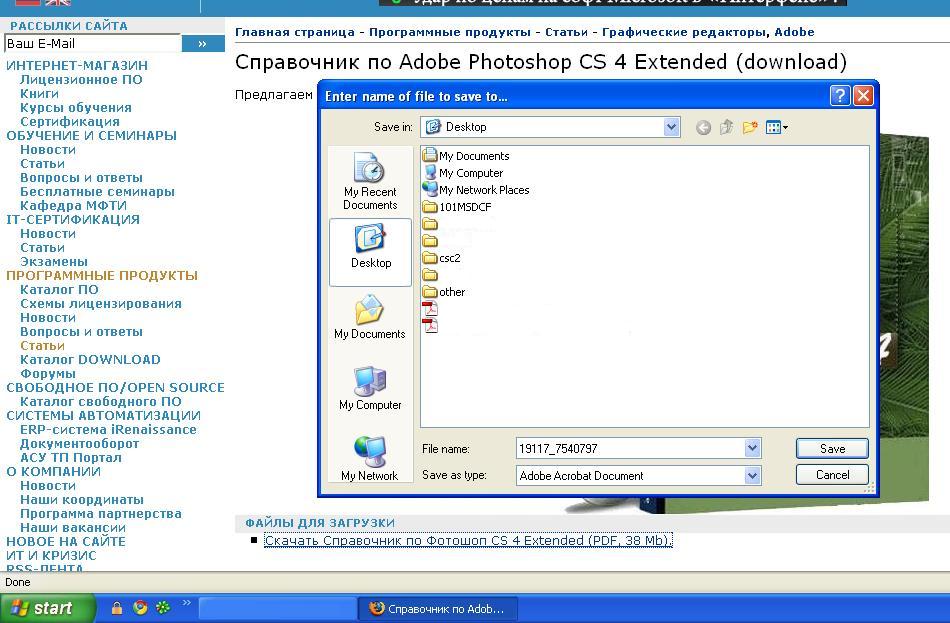
Task: Open the dialog Help question mark button
Action: [840, 96]
